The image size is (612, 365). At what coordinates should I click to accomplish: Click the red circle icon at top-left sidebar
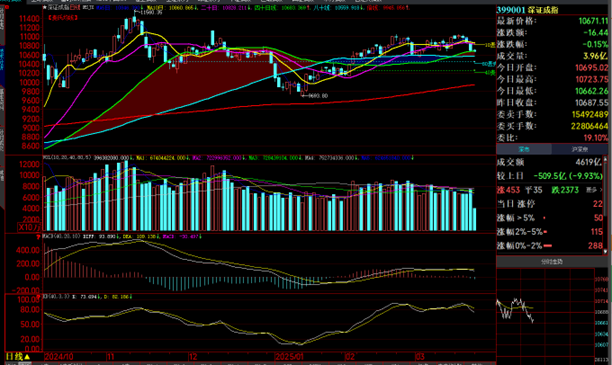(x=7, y=7)
